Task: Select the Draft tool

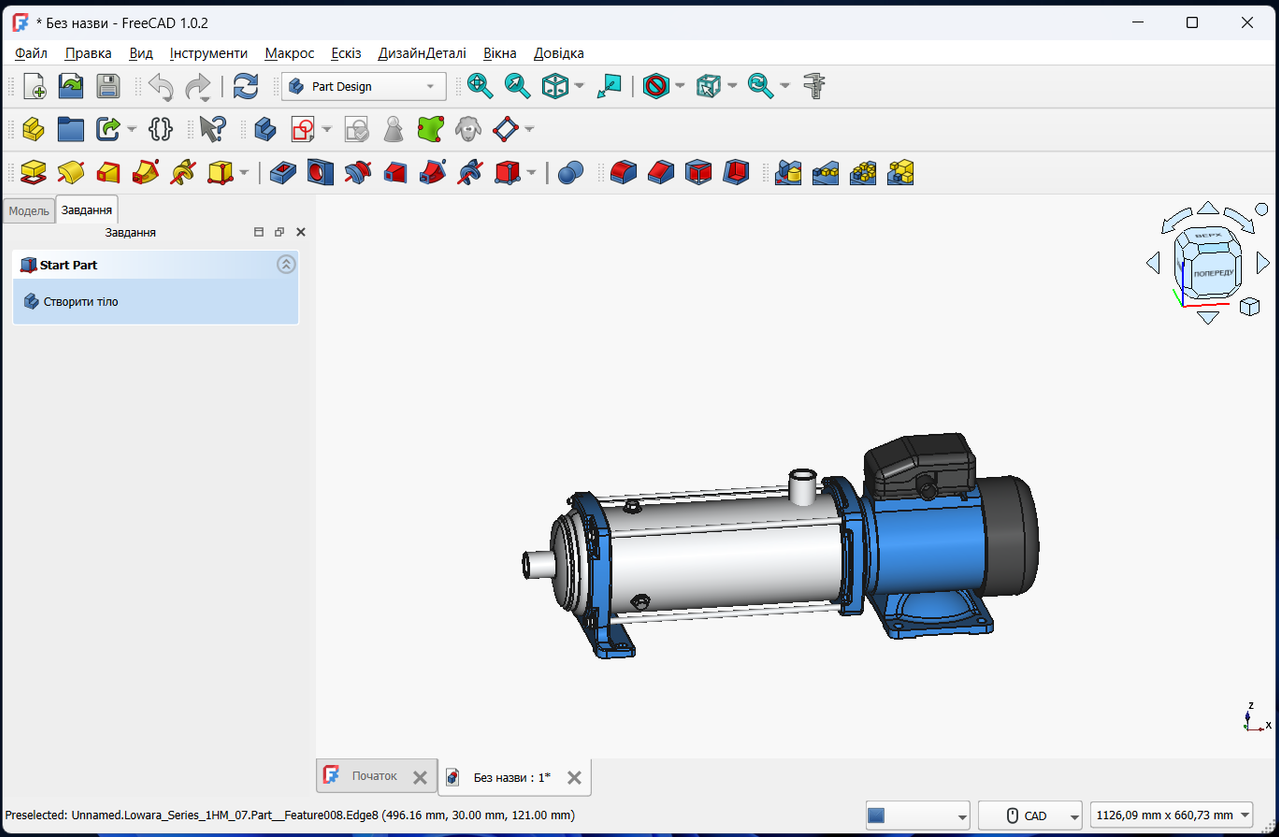Action: coord(697,173)
